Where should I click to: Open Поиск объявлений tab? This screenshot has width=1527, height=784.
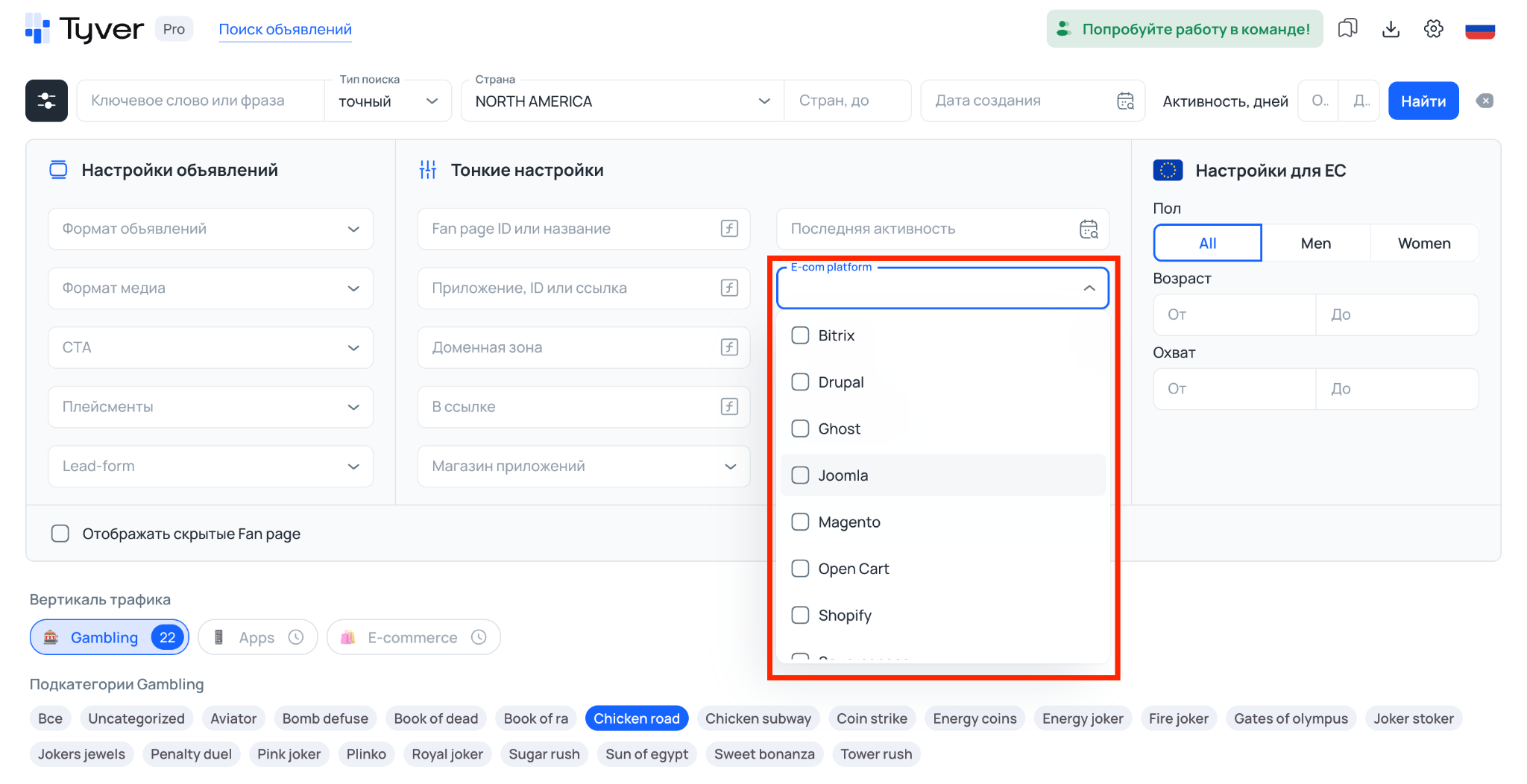(285, 29)
